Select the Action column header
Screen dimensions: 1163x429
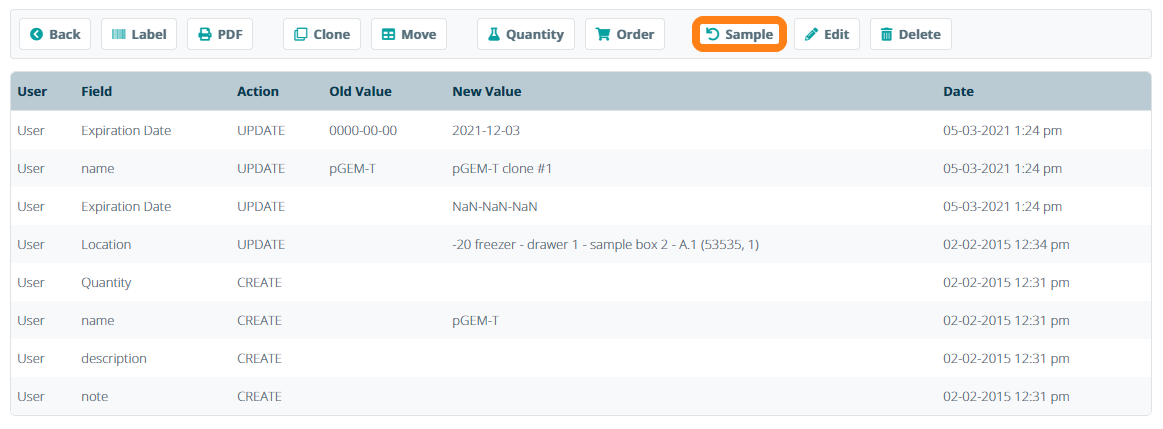click(x=257, y=91)
